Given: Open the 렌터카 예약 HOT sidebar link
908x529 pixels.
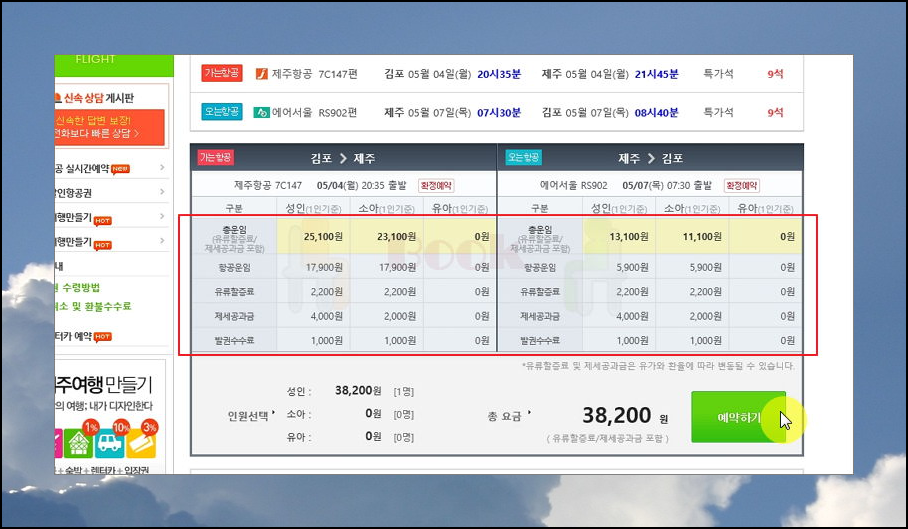Looking at the screenshot, I should coord(83,336).
